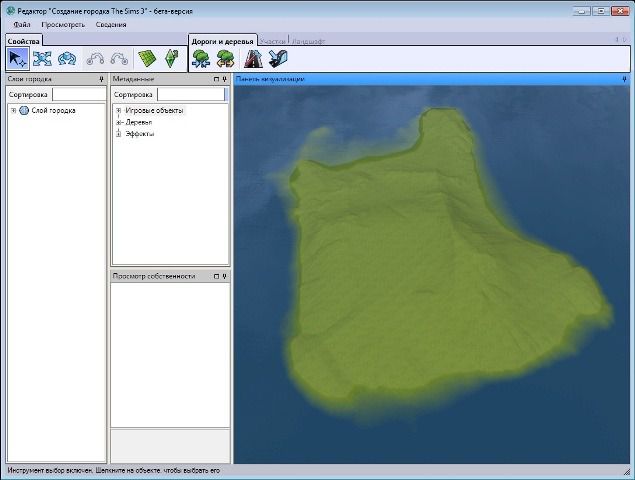Click the blue sidewalk tool icon
This screenshot has width=635, height=480.
coord(278,59)
